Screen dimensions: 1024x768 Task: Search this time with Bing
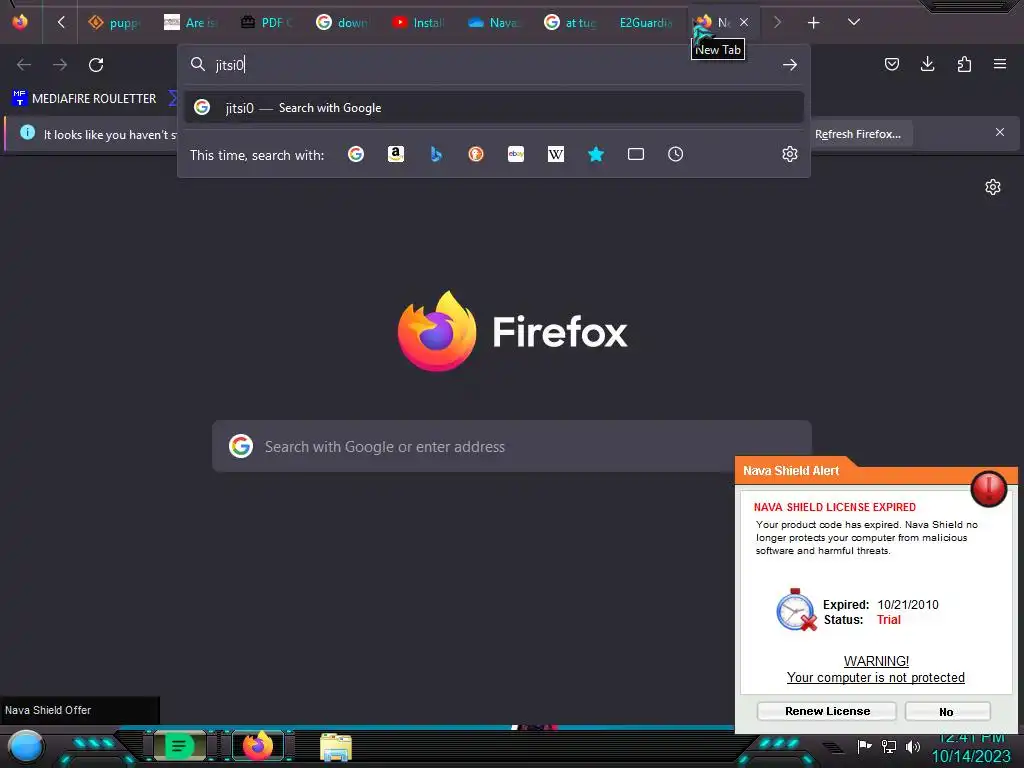436,154
